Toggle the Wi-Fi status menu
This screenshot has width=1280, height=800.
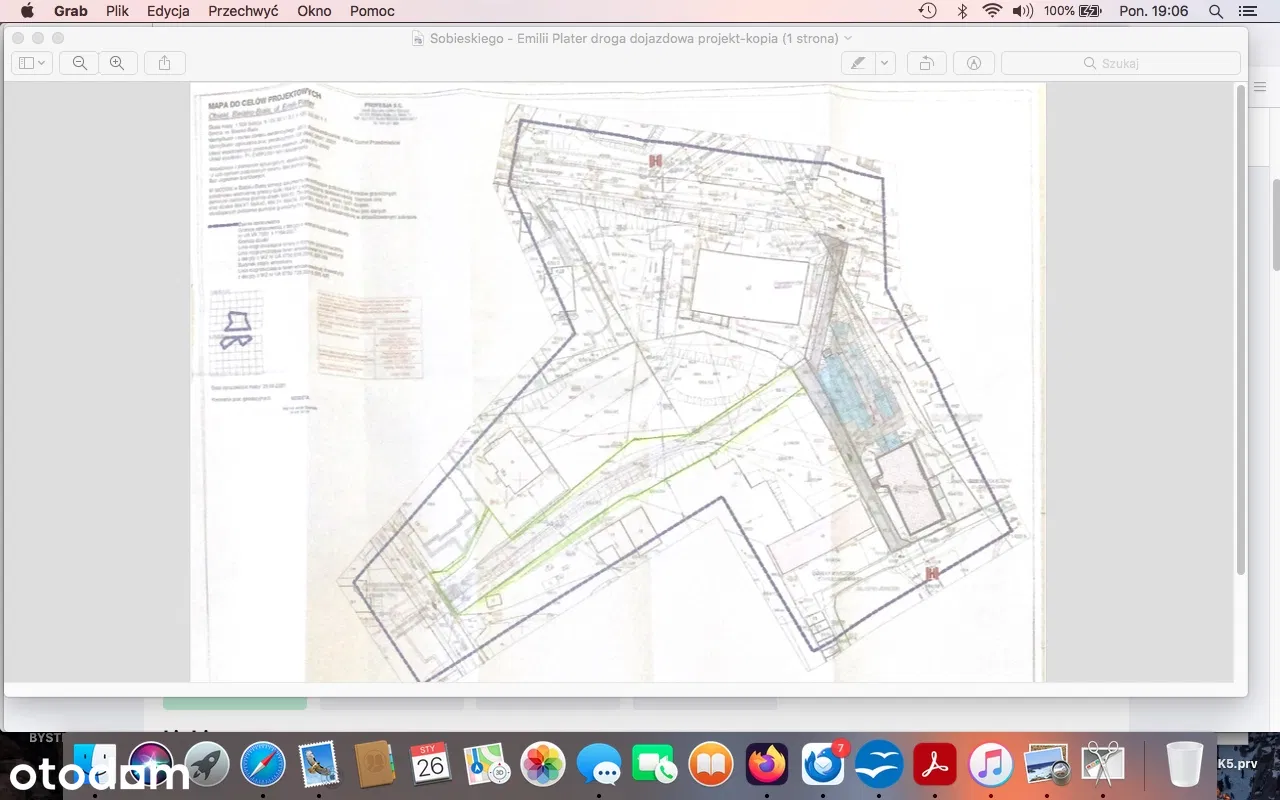pos(992,11)
